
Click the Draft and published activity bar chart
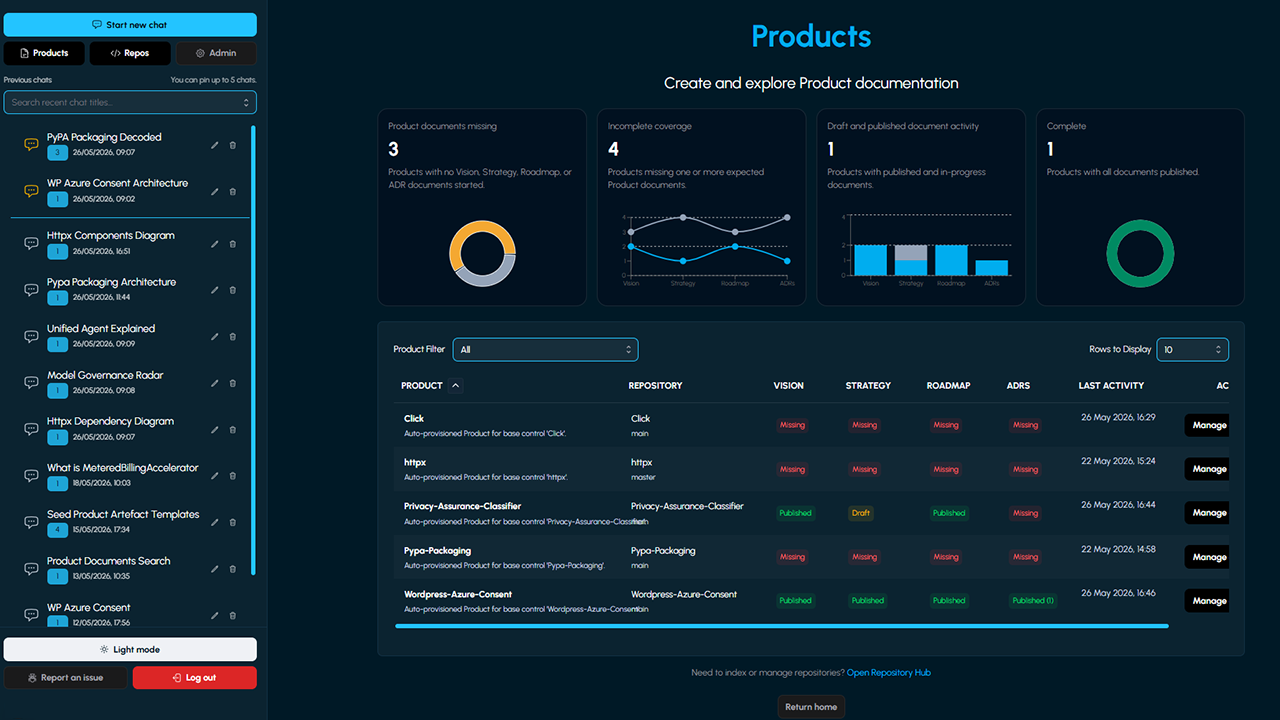(928, 247)
